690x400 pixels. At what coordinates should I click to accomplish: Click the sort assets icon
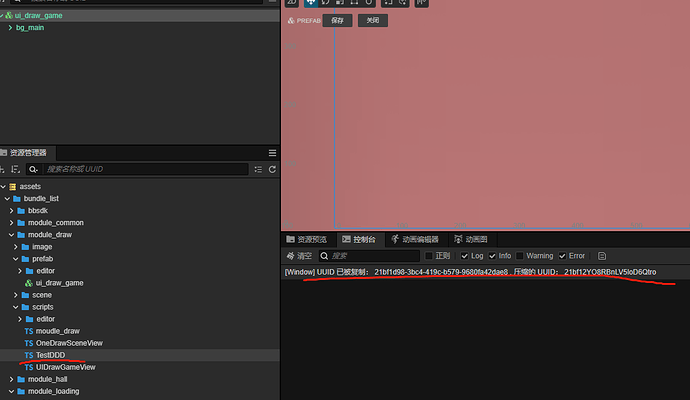pos(15,169)
